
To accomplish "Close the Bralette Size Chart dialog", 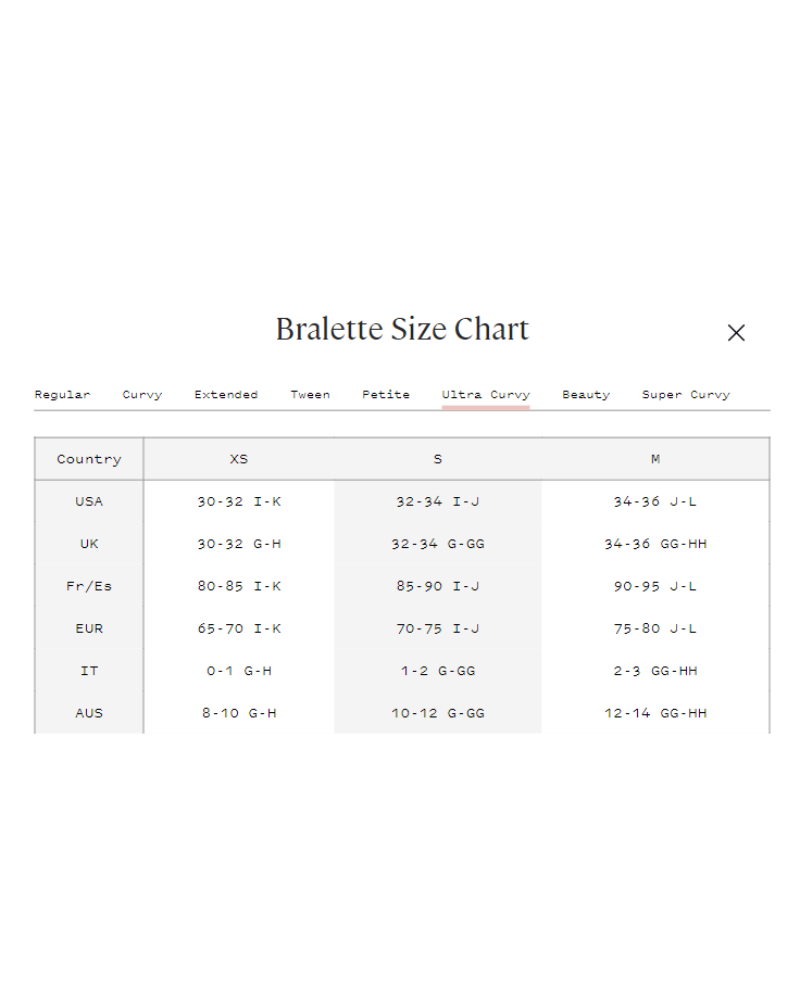I will (736, 333).
